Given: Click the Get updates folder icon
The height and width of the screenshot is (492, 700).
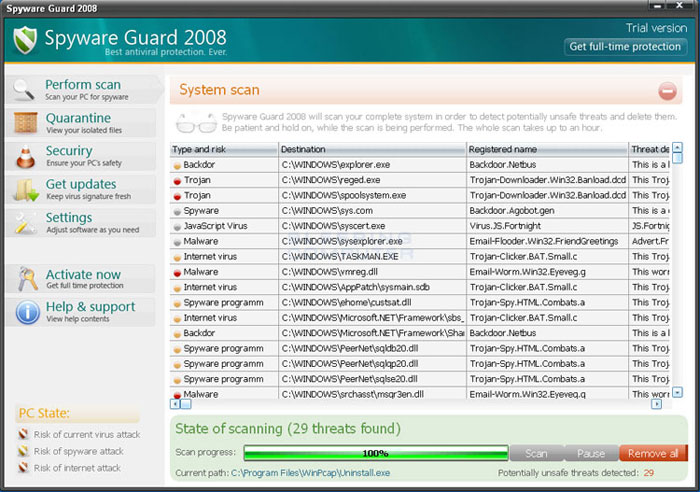Looking at the screenshot, I should pos(26,190).
